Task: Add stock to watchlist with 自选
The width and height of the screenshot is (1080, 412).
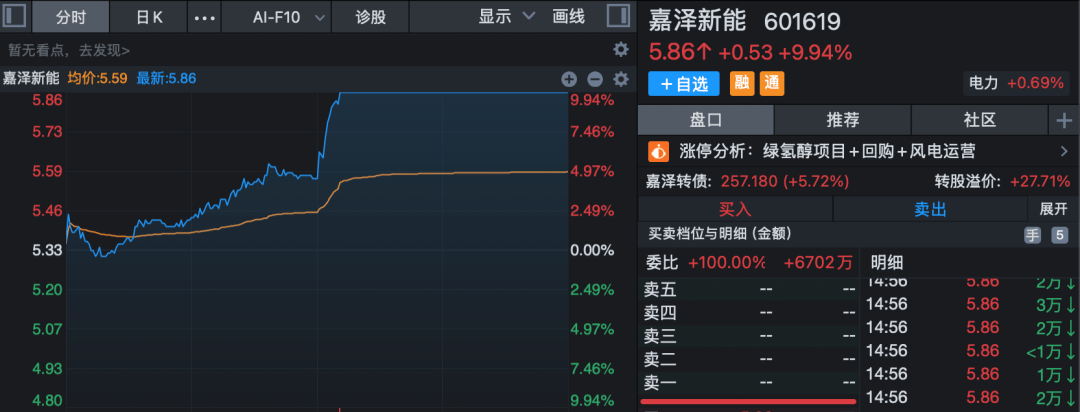Action: click(x=684, y=83)
